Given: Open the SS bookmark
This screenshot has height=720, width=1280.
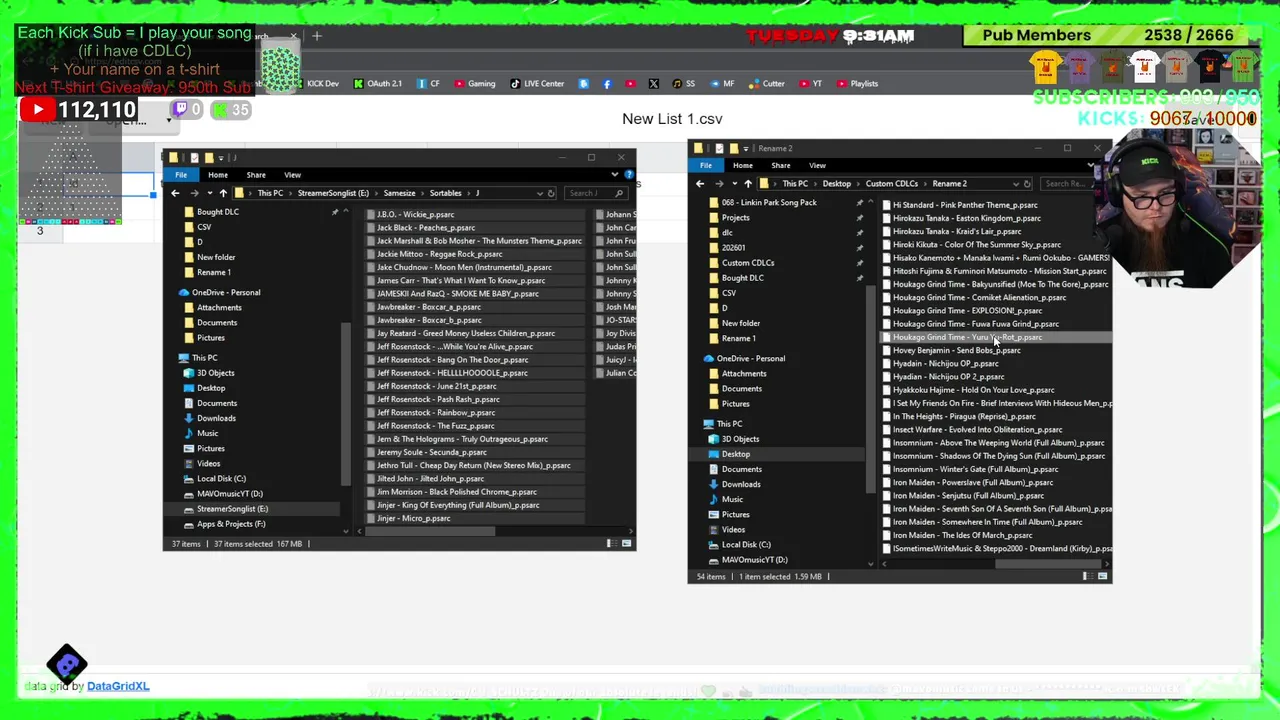Looking at the screenshot, I should coord(684,84).
